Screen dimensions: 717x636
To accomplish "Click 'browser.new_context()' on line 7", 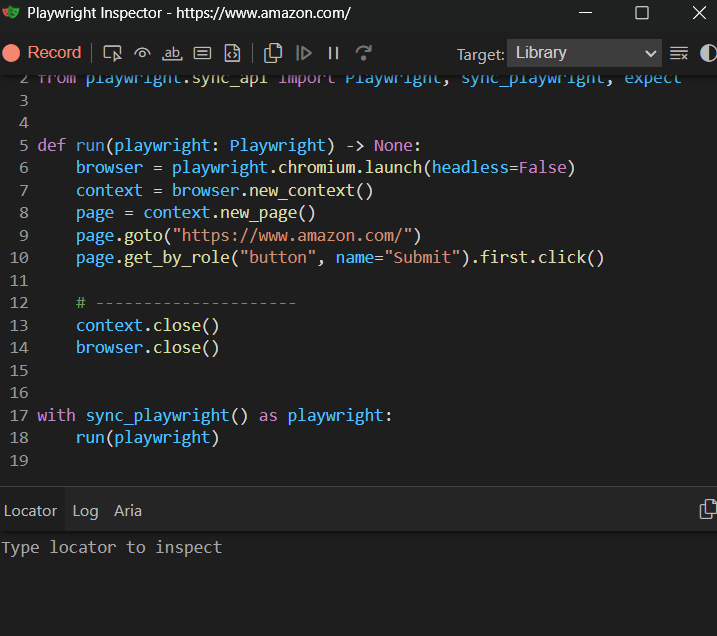I will pos(273,190).
